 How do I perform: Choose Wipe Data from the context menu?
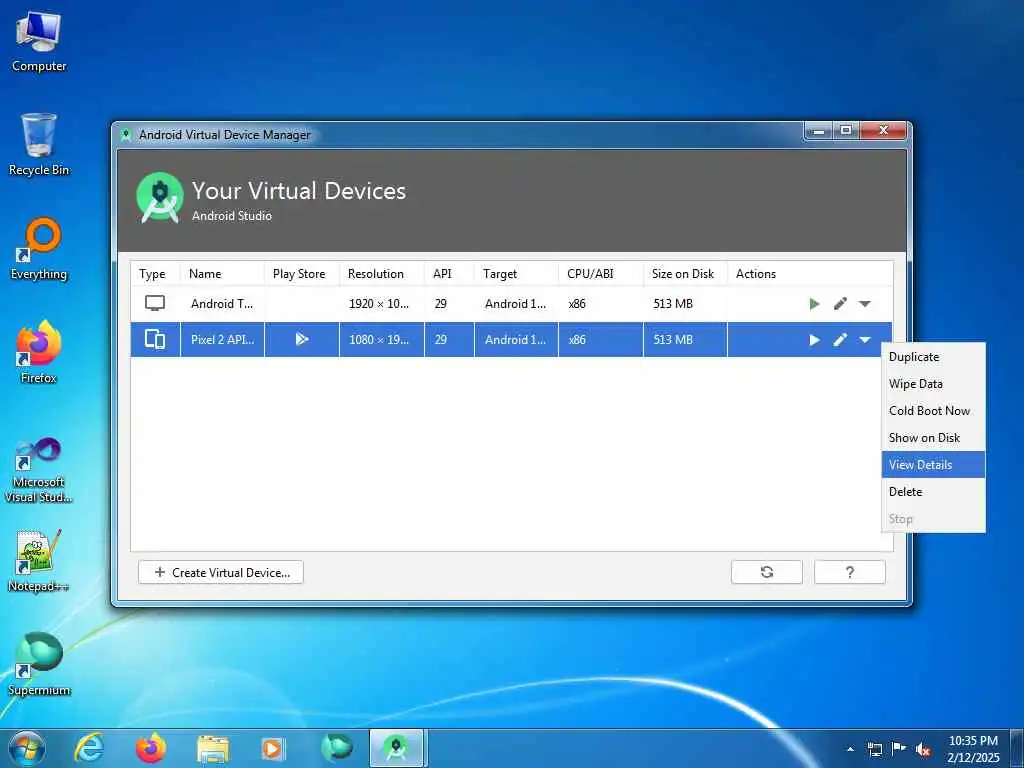click(933, 384)
